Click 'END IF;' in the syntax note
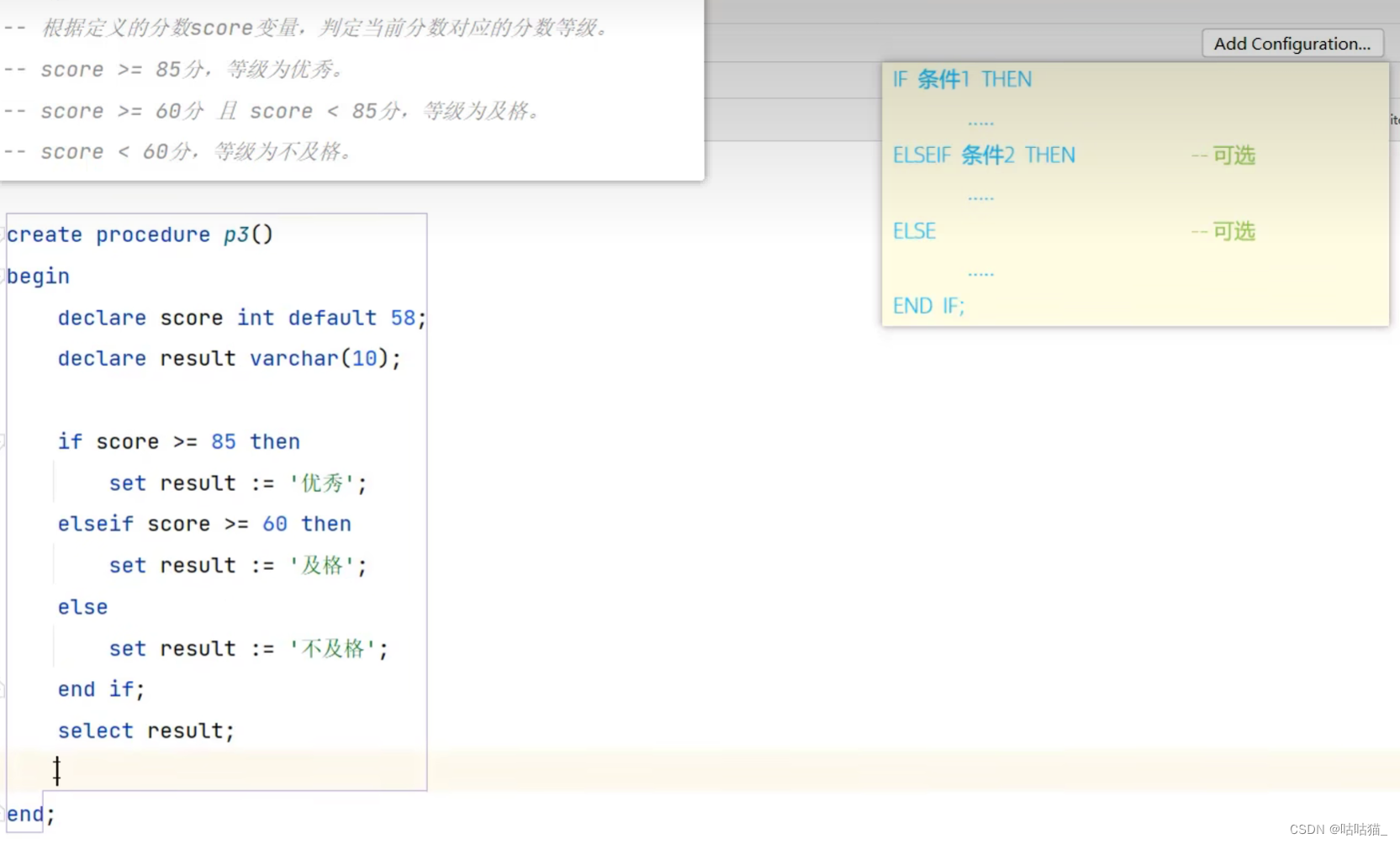The width and height of the screenshot is (1400, 844). pyautogui.click(x=928, y=306)
